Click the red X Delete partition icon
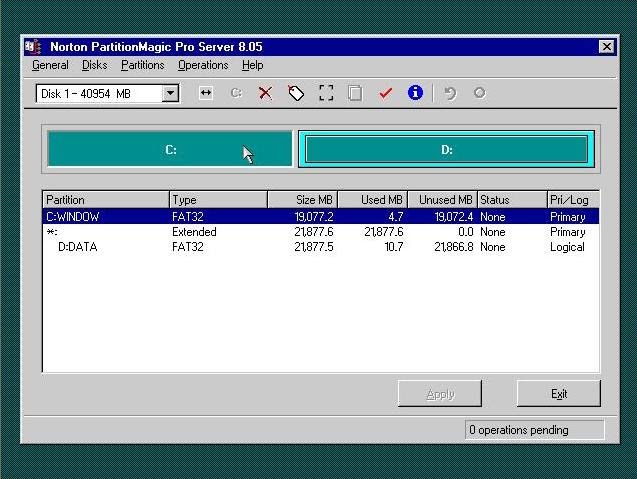 pos(265,93)
